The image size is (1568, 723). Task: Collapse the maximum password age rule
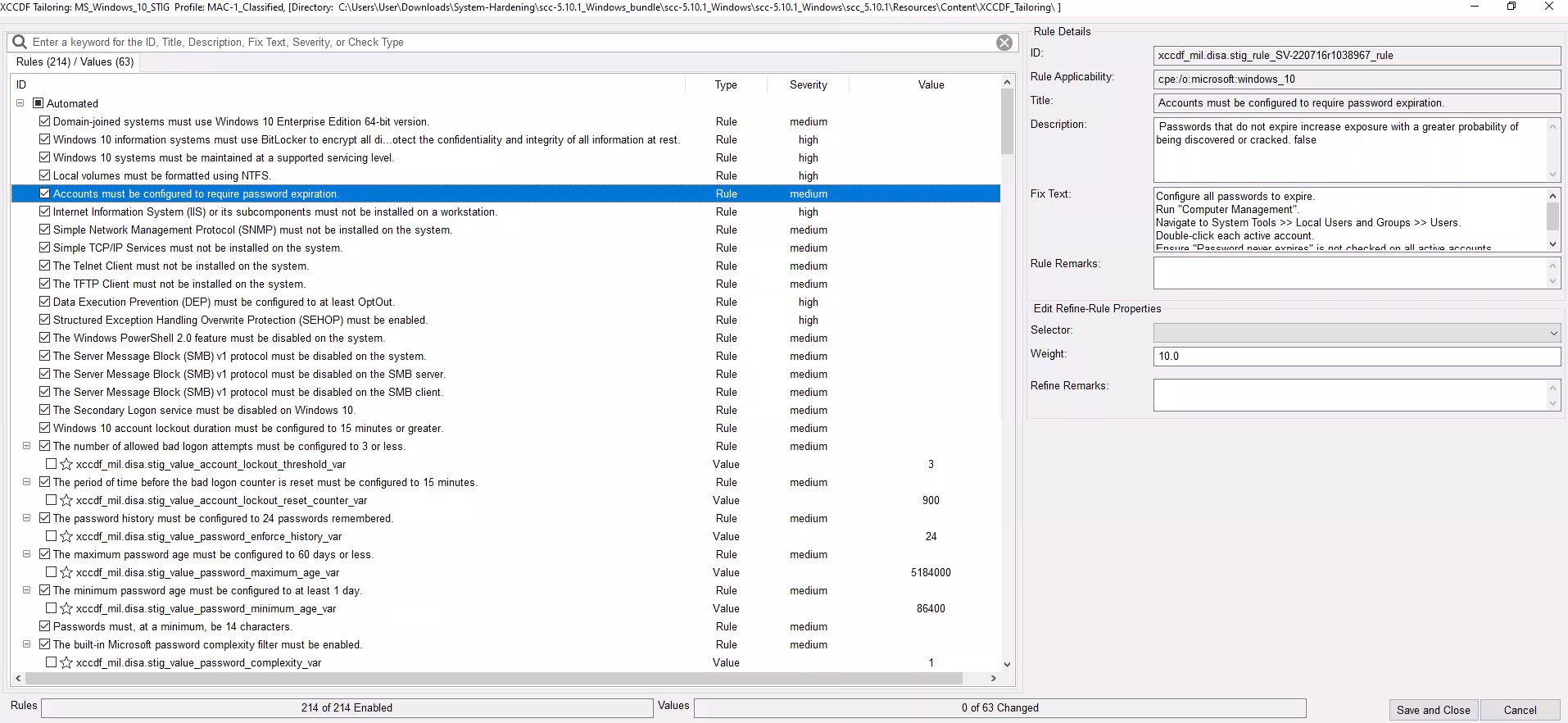[x=26, y=554]
